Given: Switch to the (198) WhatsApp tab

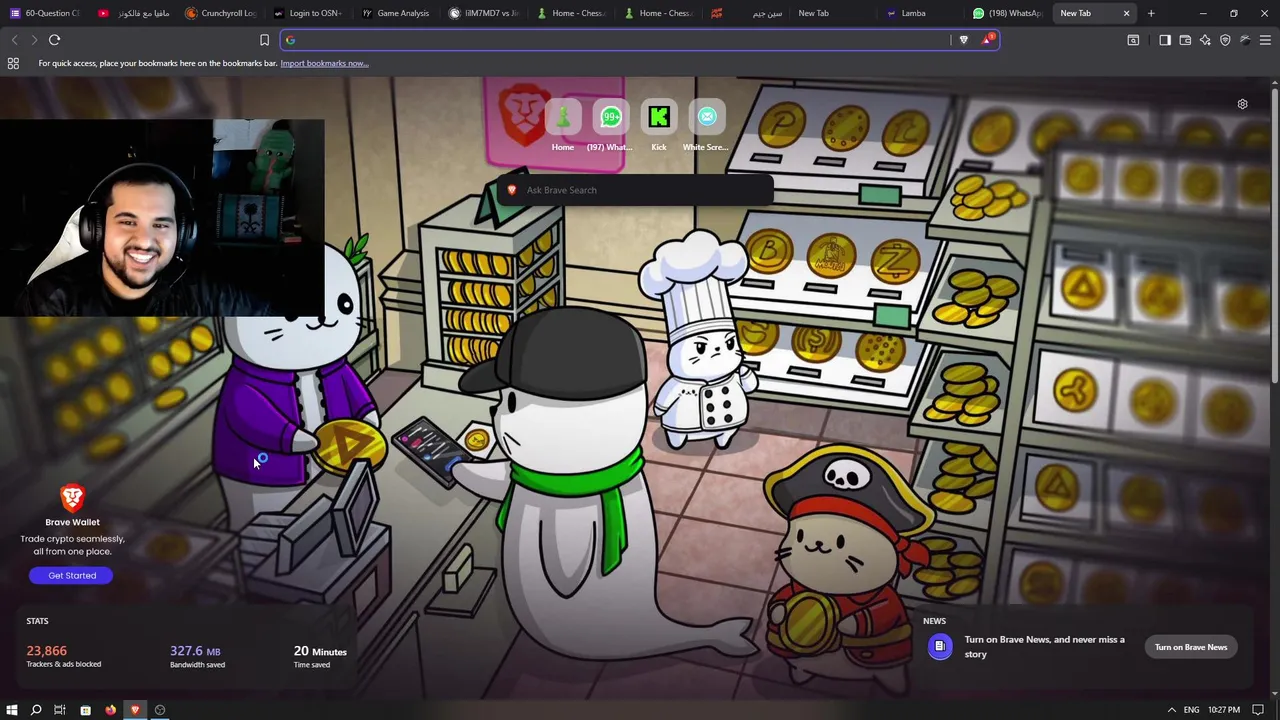Looking at the screenshot, I should tap(1008, 13).
